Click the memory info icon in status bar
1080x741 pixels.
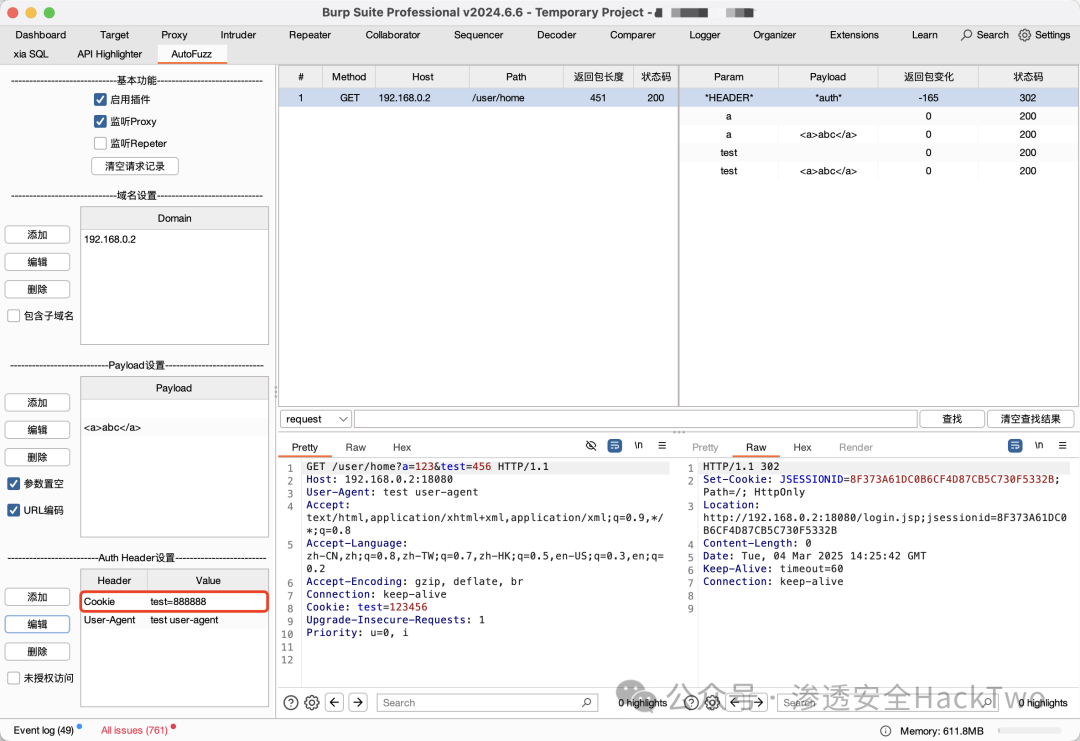[886, 731]
